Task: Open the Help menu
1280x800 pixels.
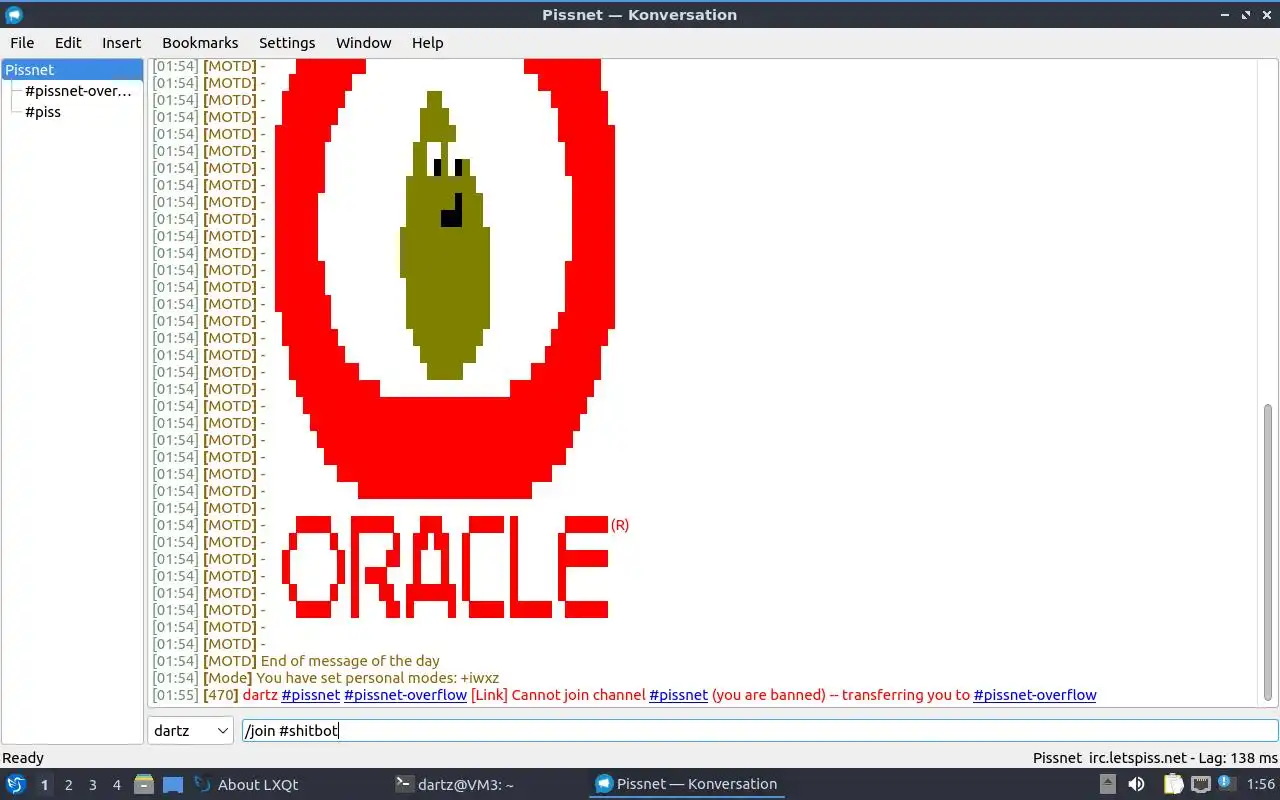Action: [x=427, y=43]
